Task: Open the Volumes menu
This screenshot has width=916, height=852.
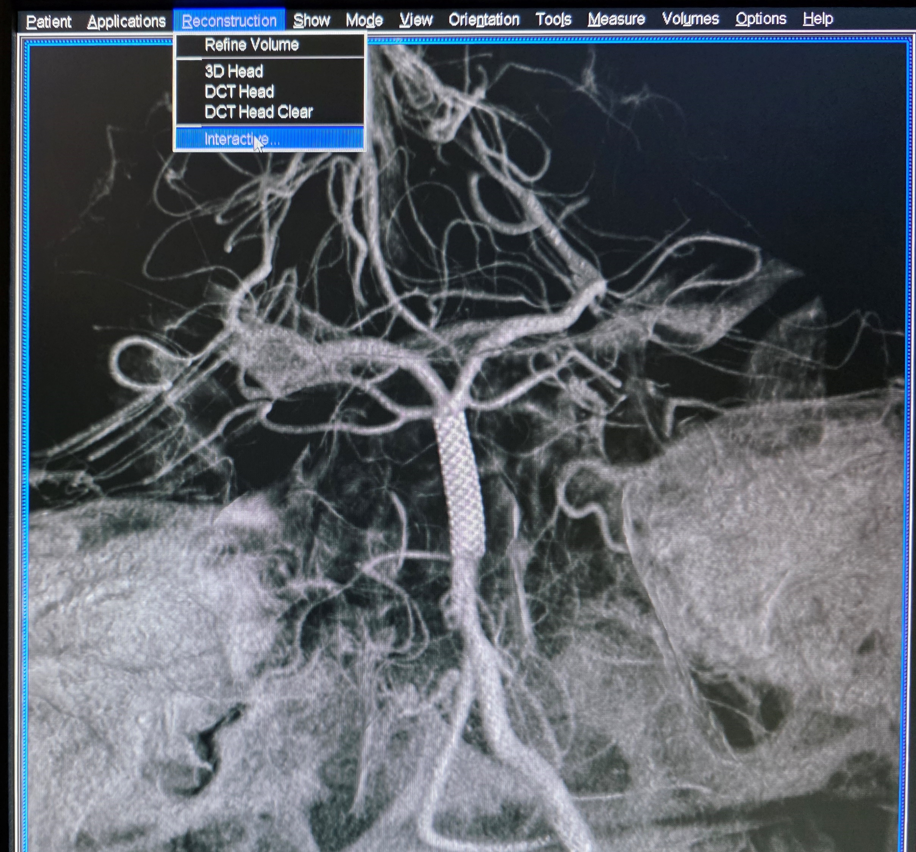Action: (690, 20)
